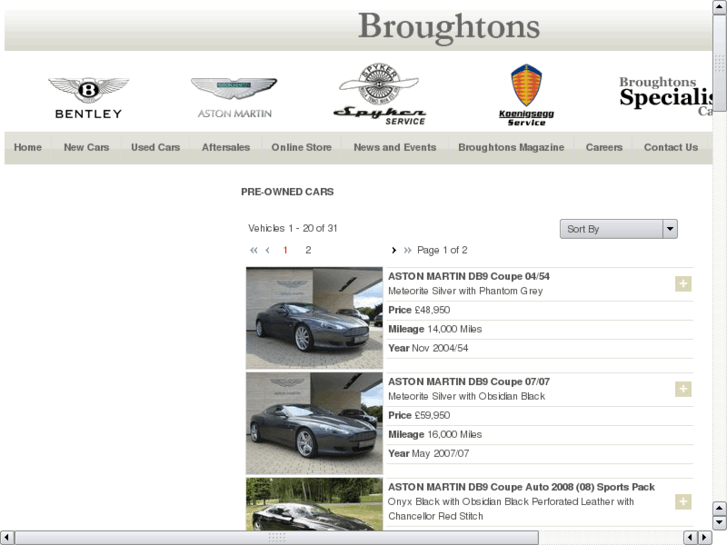View photo of DB9 Coupe 04/54
The image size is (727, 545).
[314, 318]
